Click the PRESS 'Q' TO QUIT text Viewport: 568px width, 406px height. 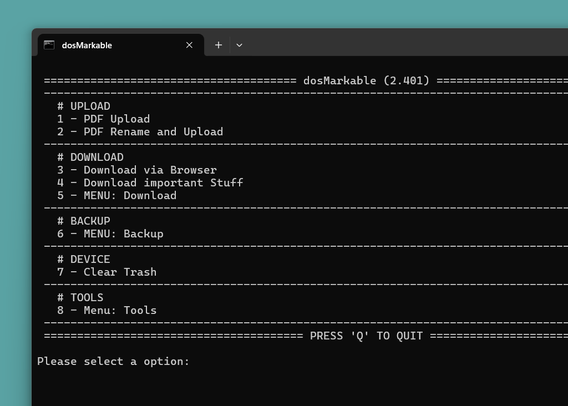(x=366, y=336)
